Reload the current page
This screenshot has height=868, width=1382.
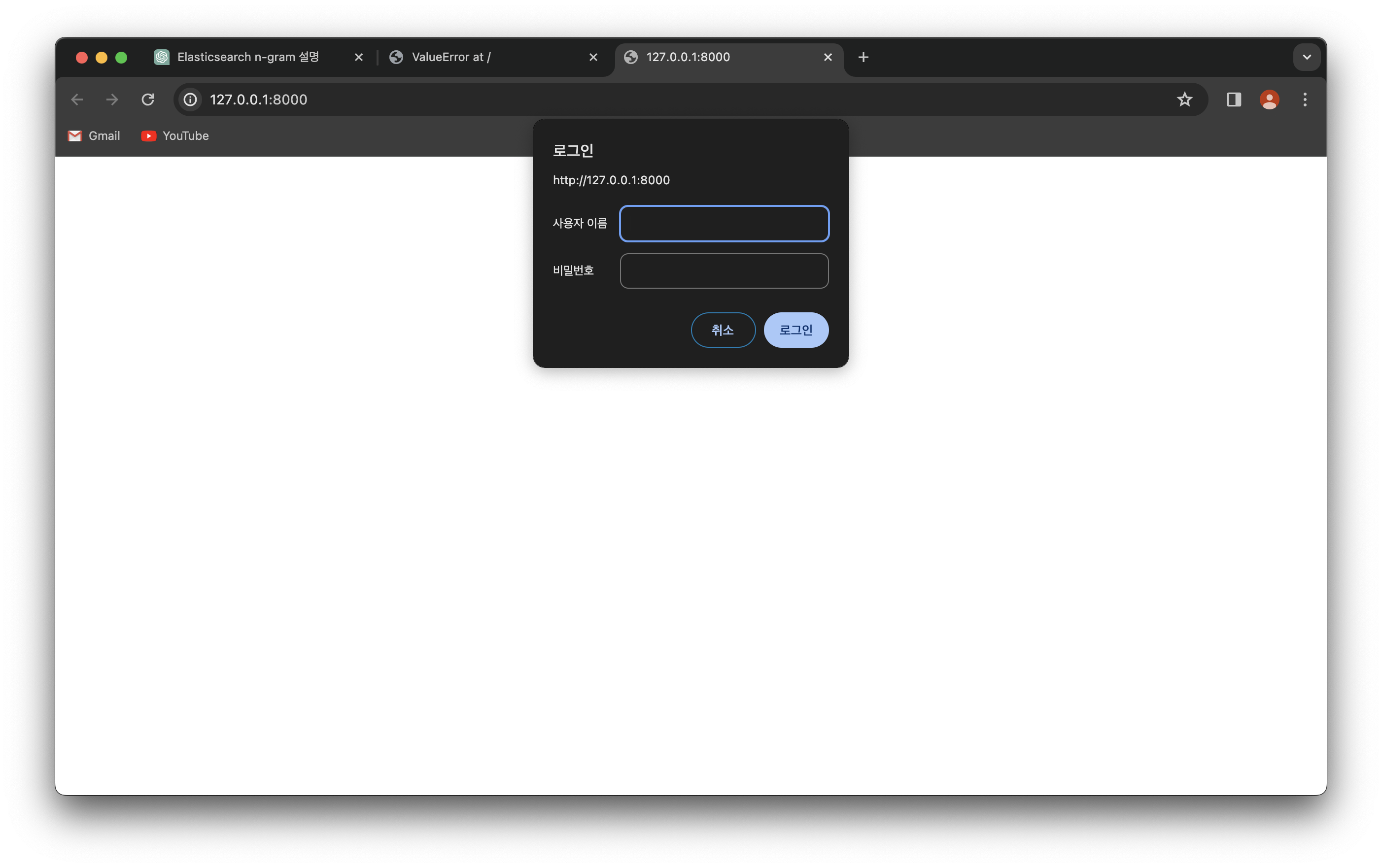click(148, 100)
